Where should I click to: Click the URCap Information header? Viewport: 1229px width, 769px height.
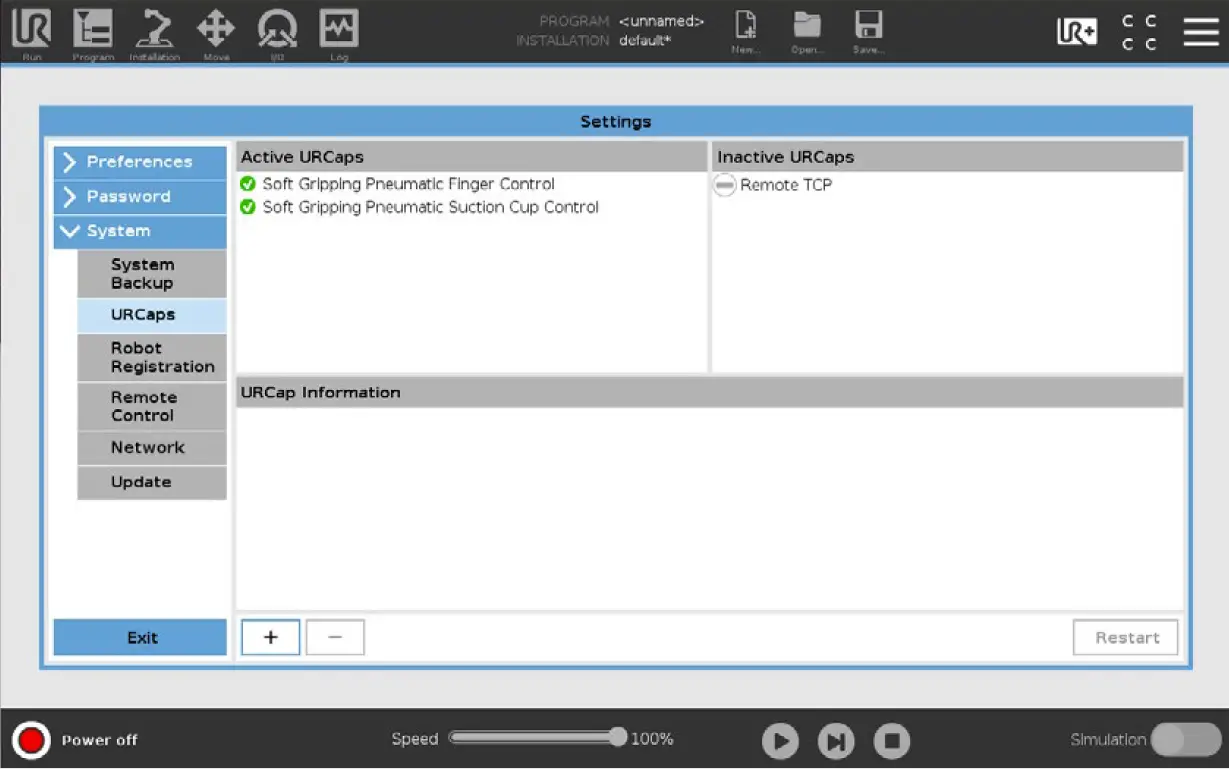[710, 393]
